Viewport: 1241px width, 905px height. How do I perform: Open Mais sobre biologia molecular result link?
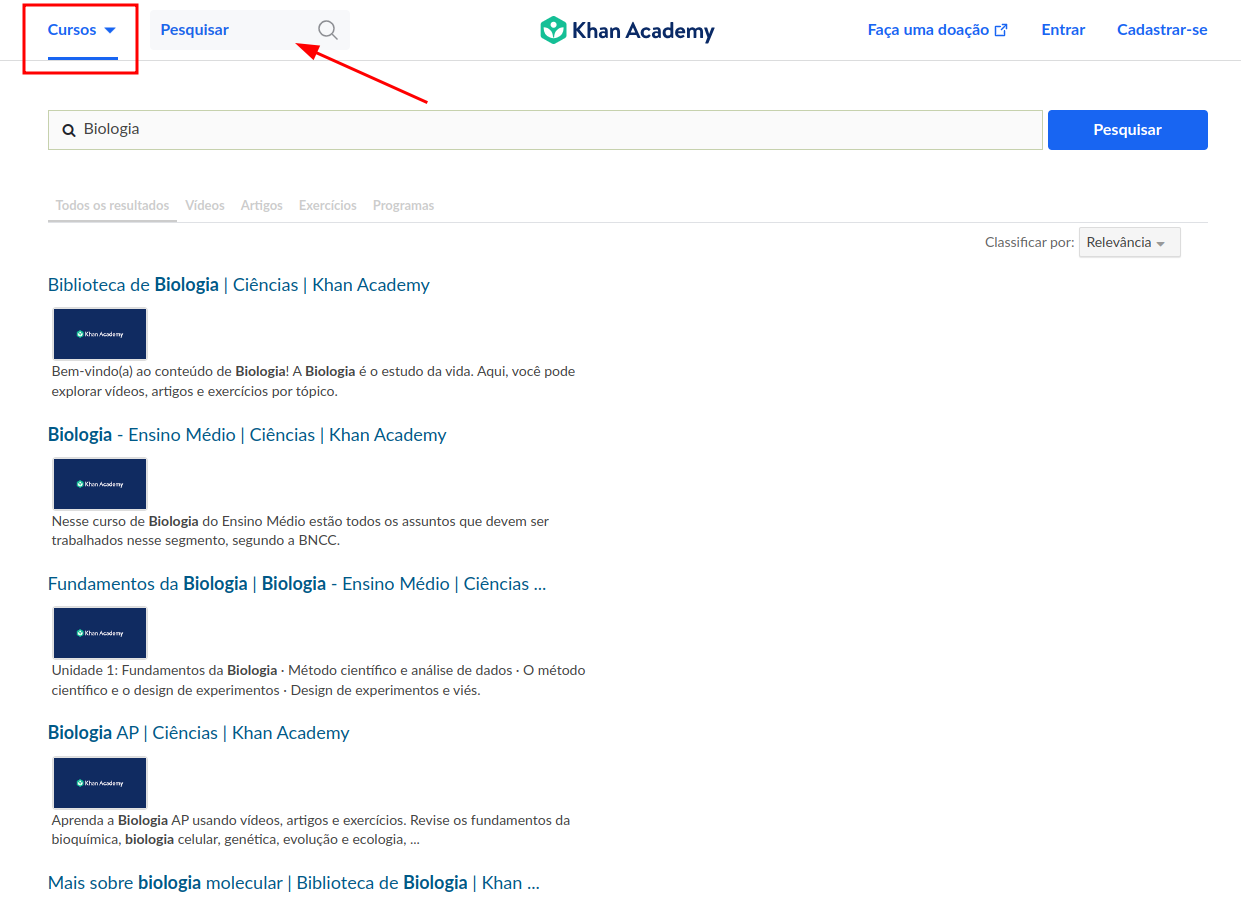294,883
